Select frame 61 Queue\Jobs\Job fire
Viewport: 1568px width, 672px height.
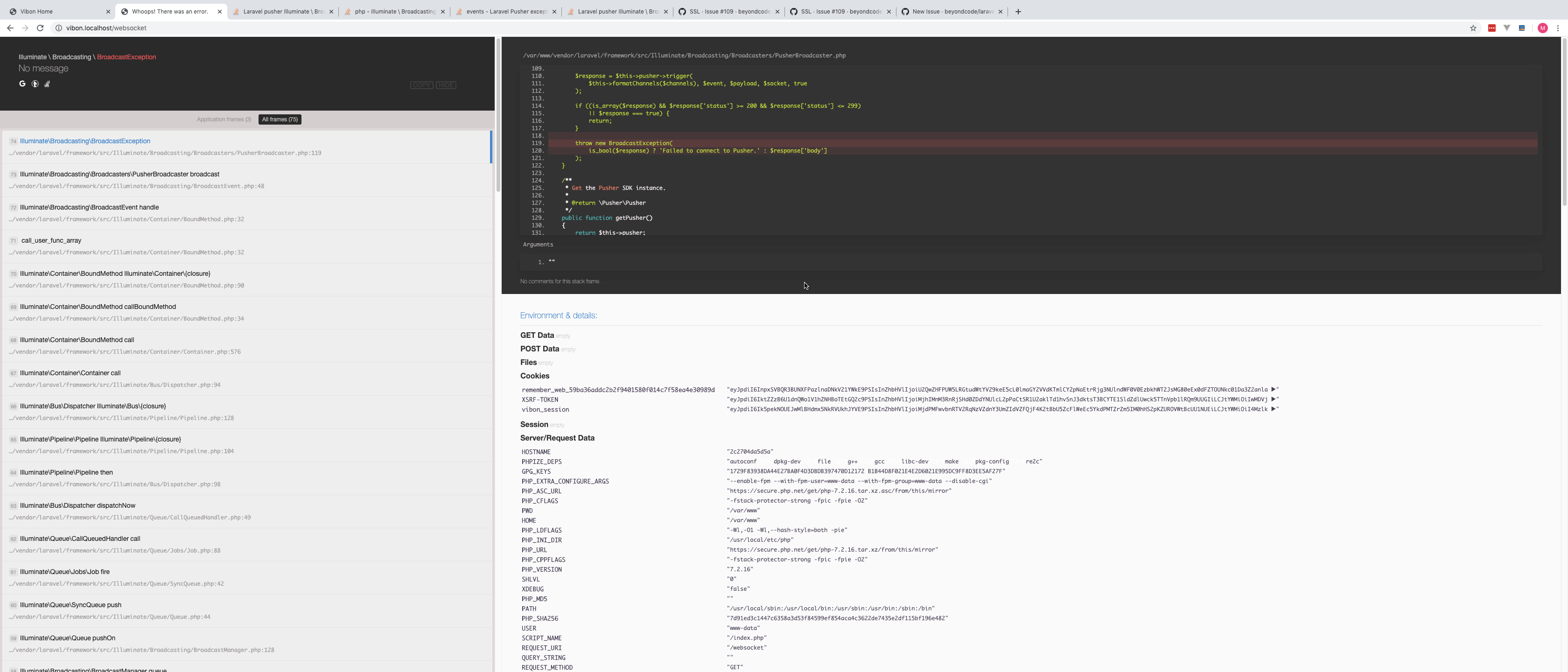point(246,578)
